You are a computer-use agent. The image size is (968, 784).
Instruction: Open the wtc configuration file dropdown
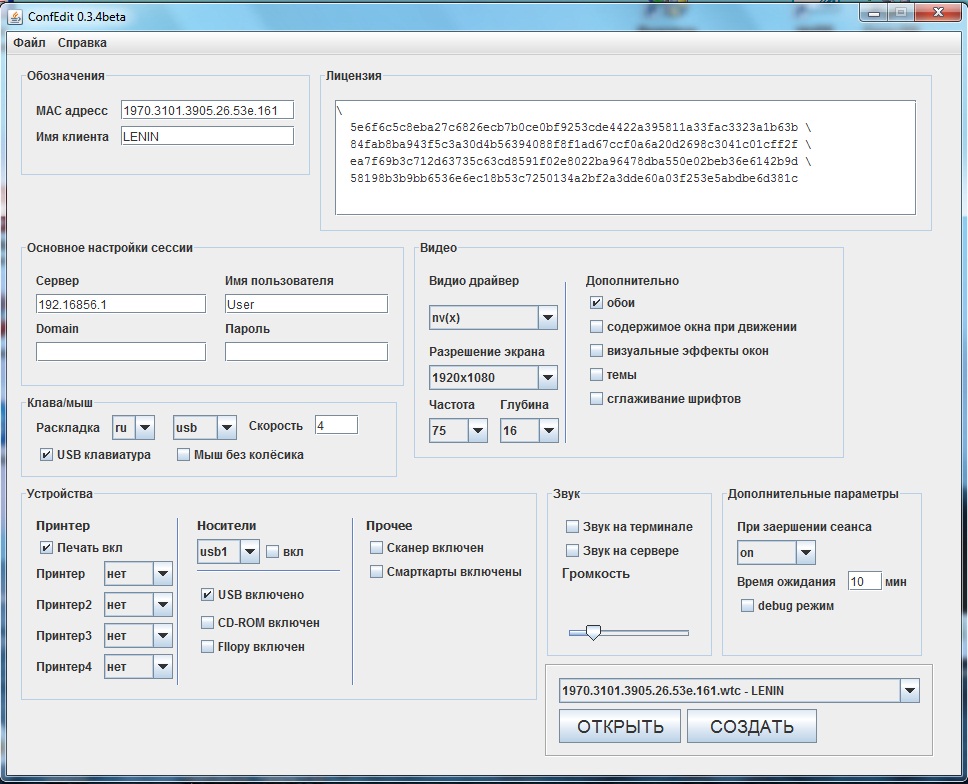[908, 690]
